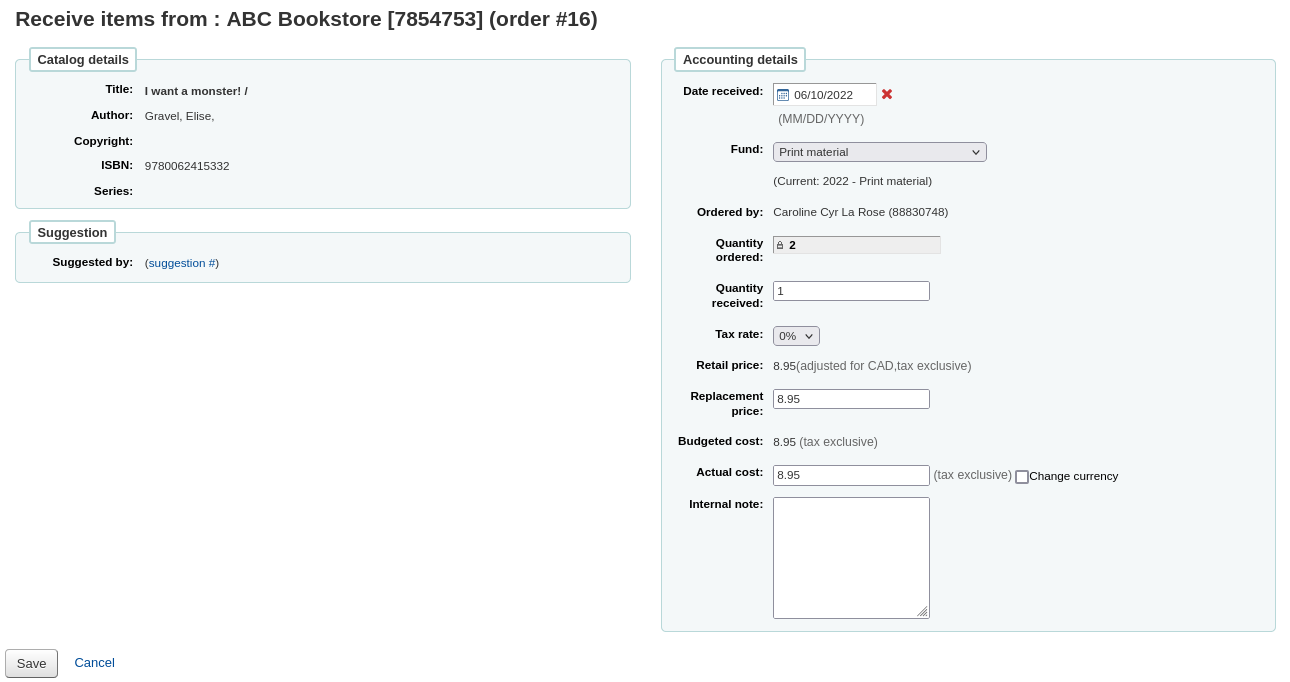Click the Accounting details section label
The width and height of the screenshot is (1290, 682).
739,59
